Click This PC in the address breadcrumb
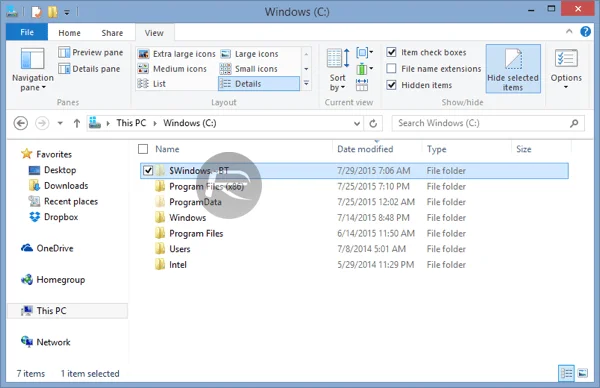Image resolution: width=600 pixels, height=388 pixels. [131, 123]
